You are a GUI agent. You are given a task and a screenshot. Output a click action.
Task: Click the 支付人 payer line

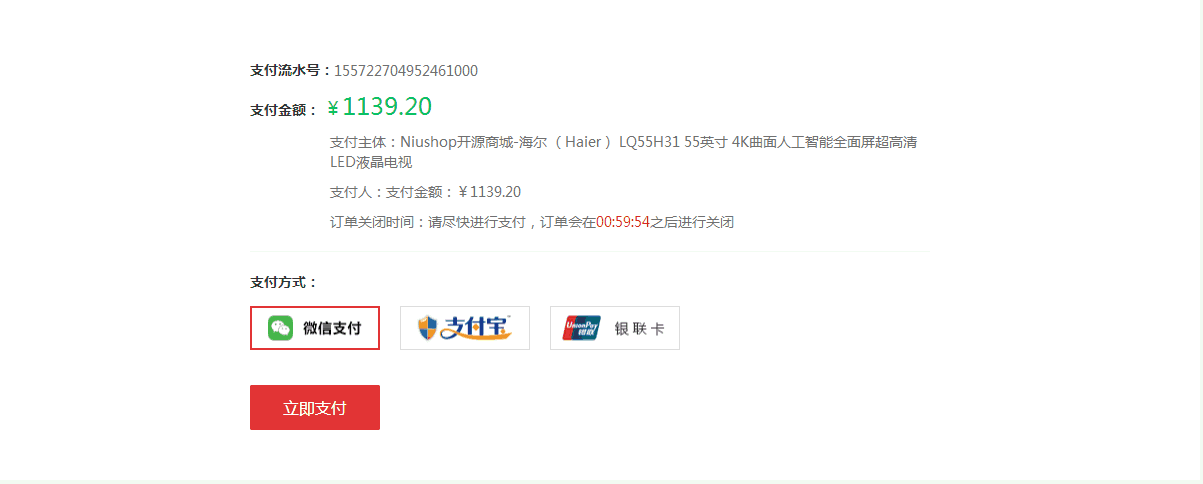(x=425, y=192)
